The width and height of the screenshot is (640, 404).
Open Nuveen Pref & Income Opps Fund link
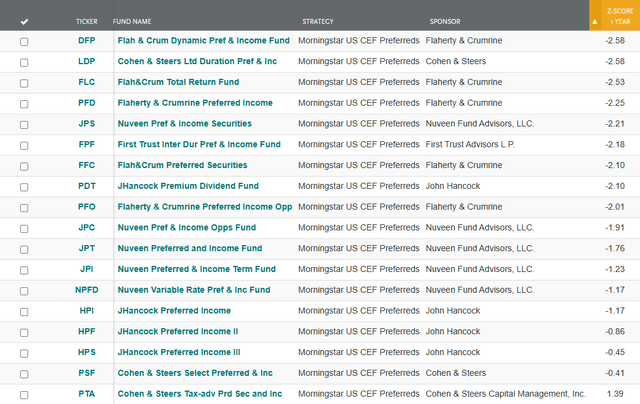coord(187,228)
